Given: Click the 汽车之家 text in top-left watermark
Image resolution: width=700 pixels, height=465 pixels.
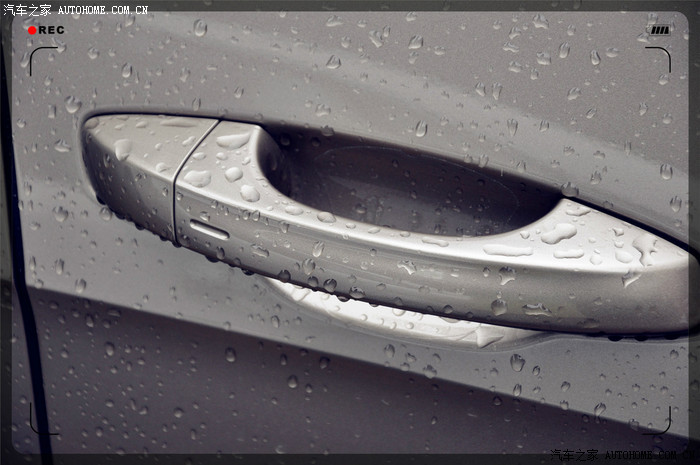Looking at the screenshot, I should coord(28,9).
